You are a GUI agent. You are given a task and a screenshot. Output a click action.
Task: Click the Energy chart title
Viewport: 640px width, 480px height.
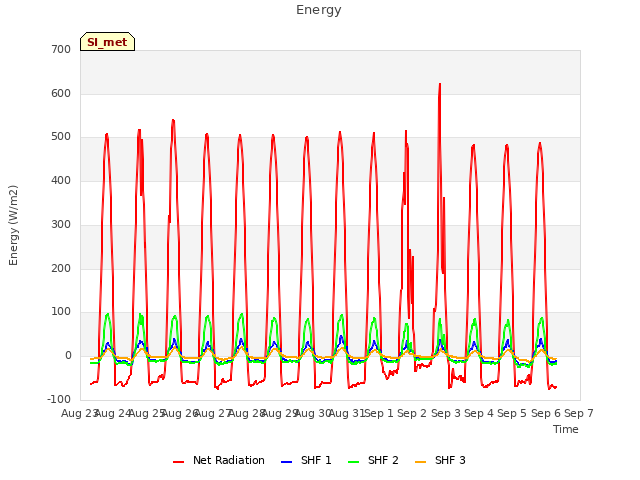[x=319, y=10]
